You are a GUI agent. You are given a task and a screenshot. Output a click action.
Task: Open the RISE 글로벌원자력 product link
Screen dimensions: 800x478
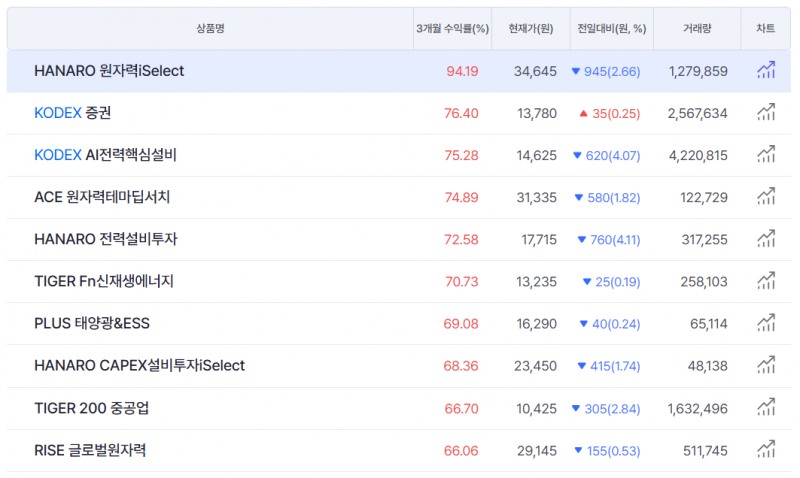[x=90, y=450]
